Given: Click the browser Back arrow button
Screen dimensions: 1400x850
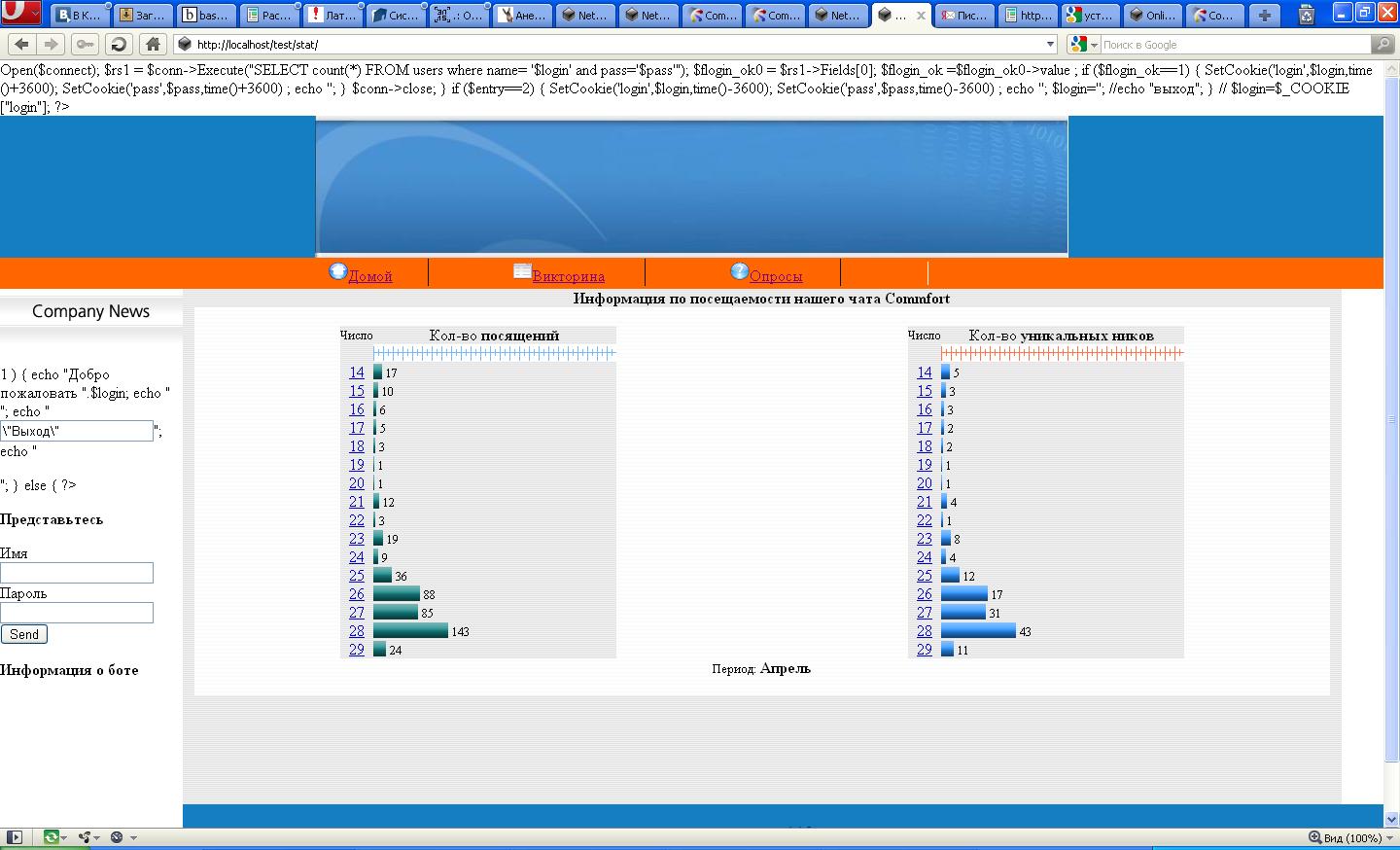Looking at the screenshot, I should pos(21,44).
